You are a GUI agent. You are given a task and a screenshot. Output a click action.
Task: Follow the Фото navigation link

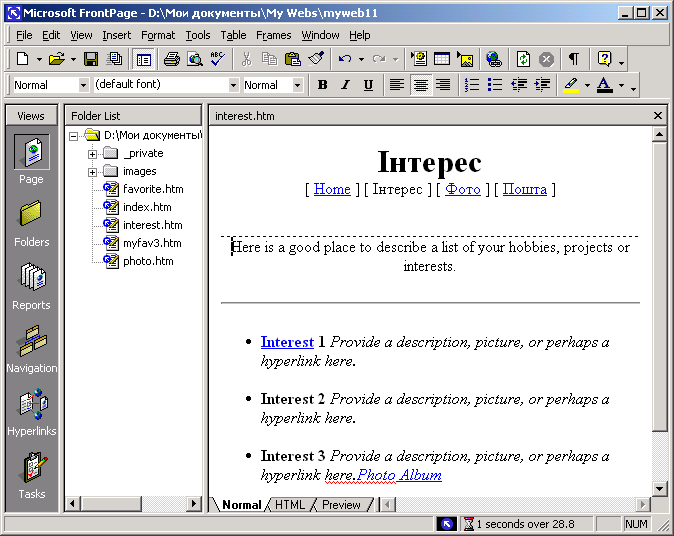[463, 189]
